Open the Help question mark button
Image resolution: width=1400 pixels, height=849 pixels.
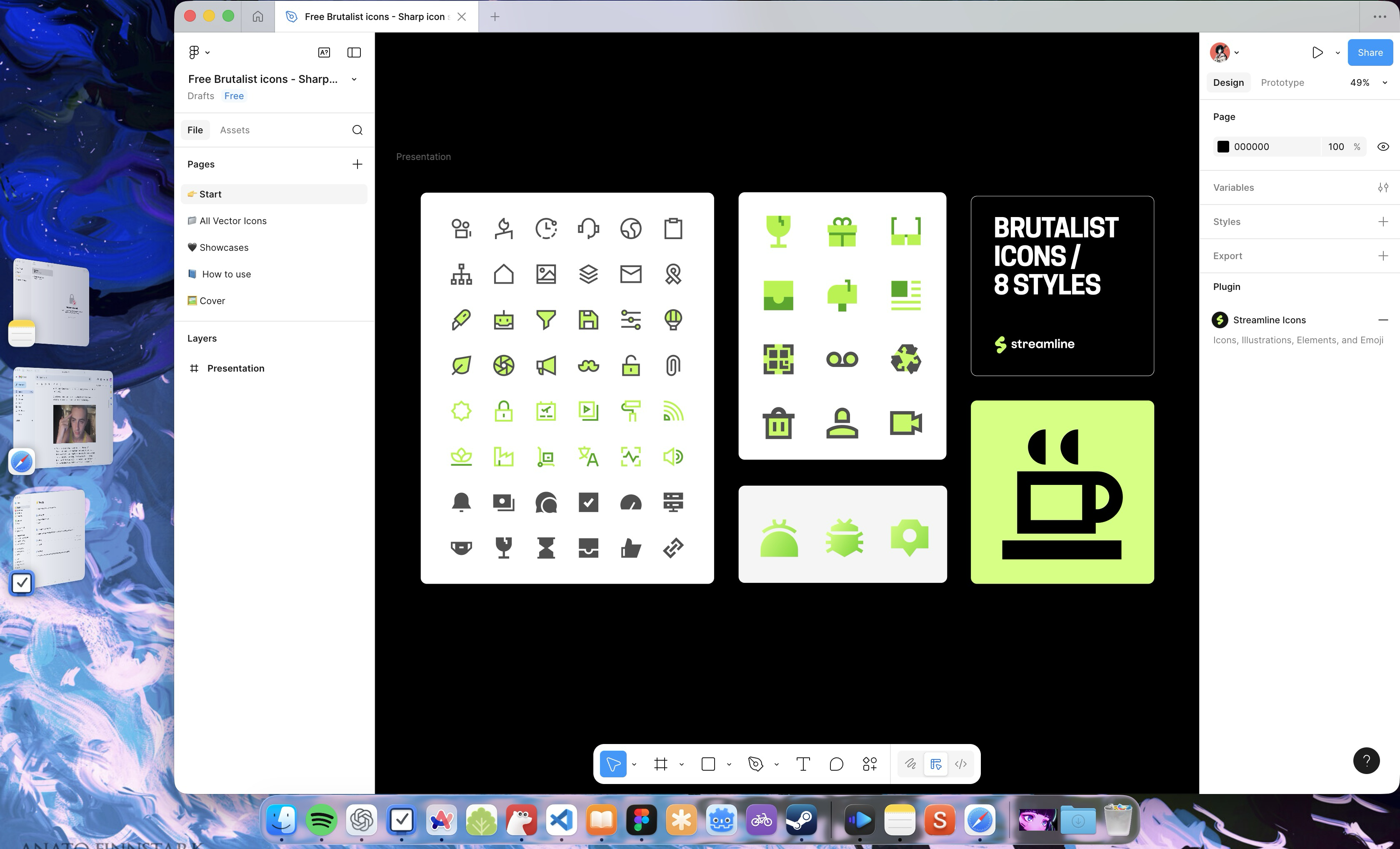(1367, 761)
